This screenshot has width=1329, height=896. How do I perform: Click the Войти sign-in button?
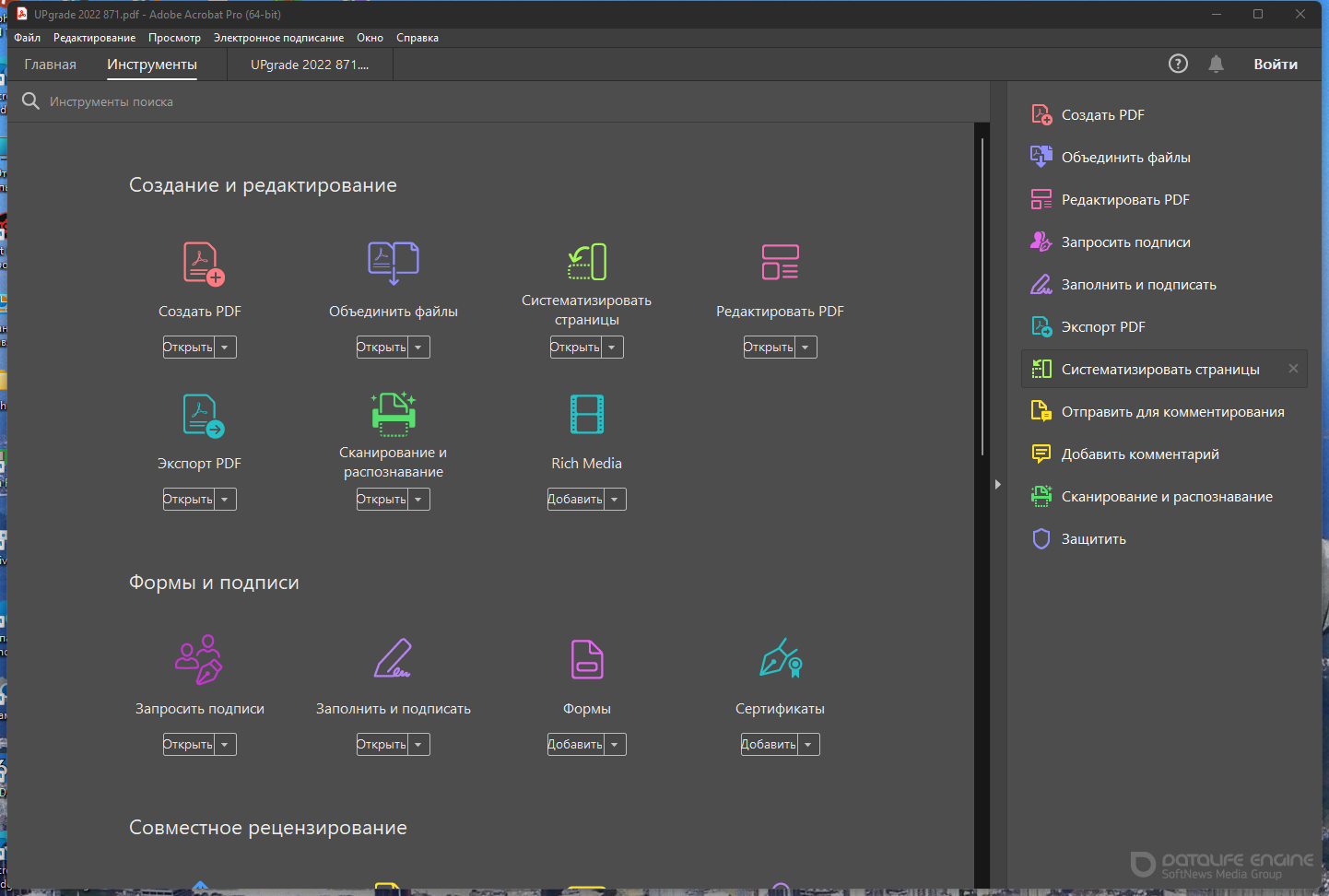tap(1275, 65)
